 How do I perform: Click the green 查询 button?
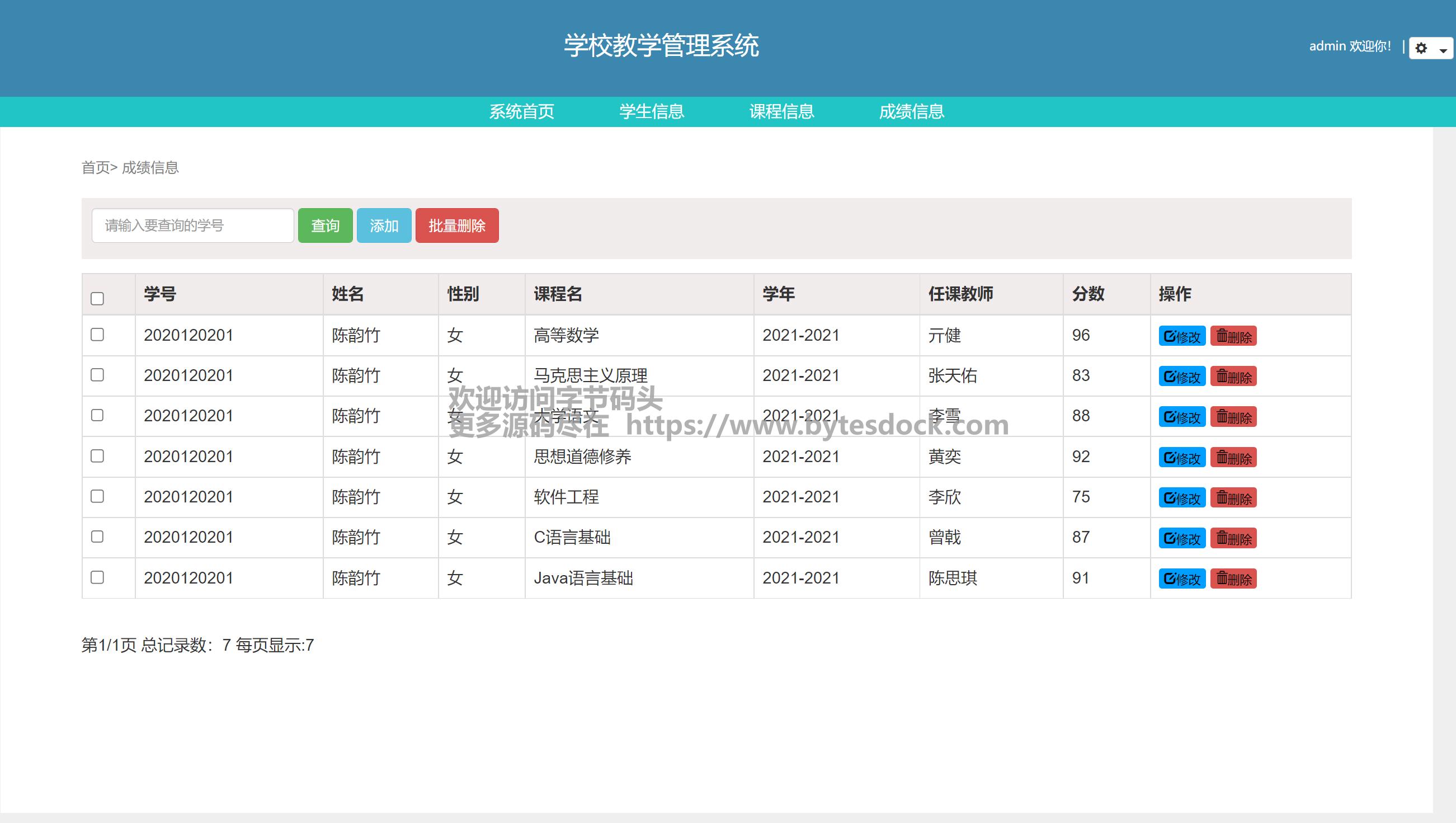pos(325,225)
